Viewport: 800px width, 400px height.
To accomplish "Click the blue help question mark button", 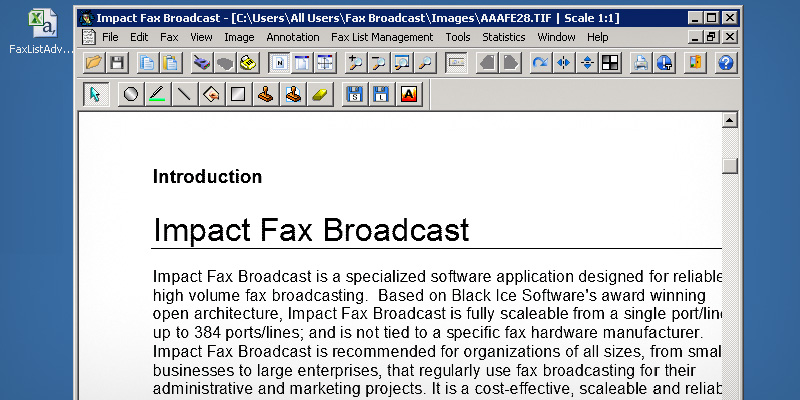I will click(x=726, y=62).
